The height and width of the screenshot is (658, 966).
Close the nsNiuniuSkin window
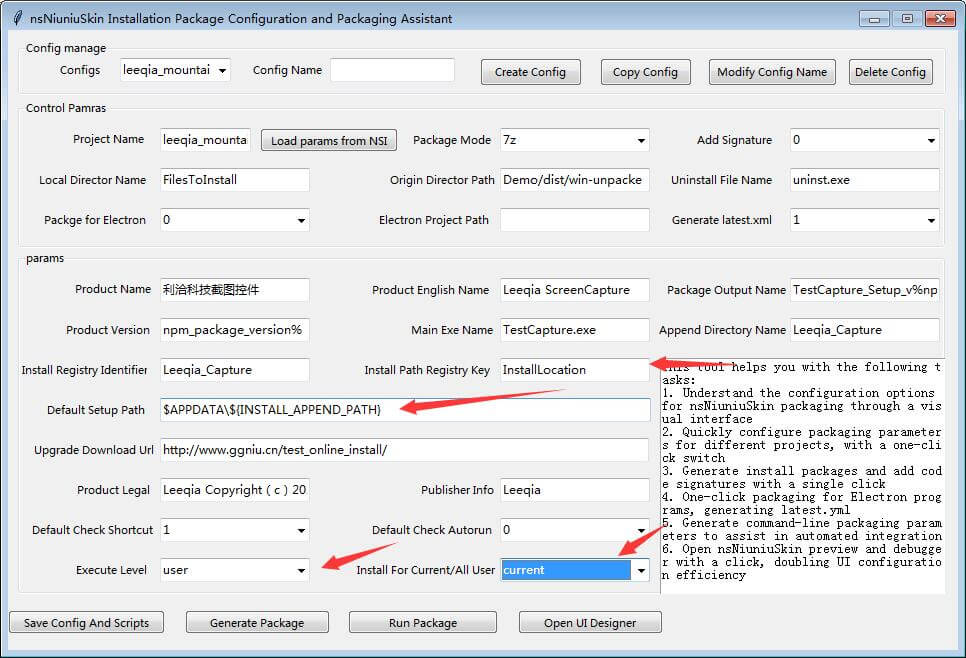tap(940, 19)
